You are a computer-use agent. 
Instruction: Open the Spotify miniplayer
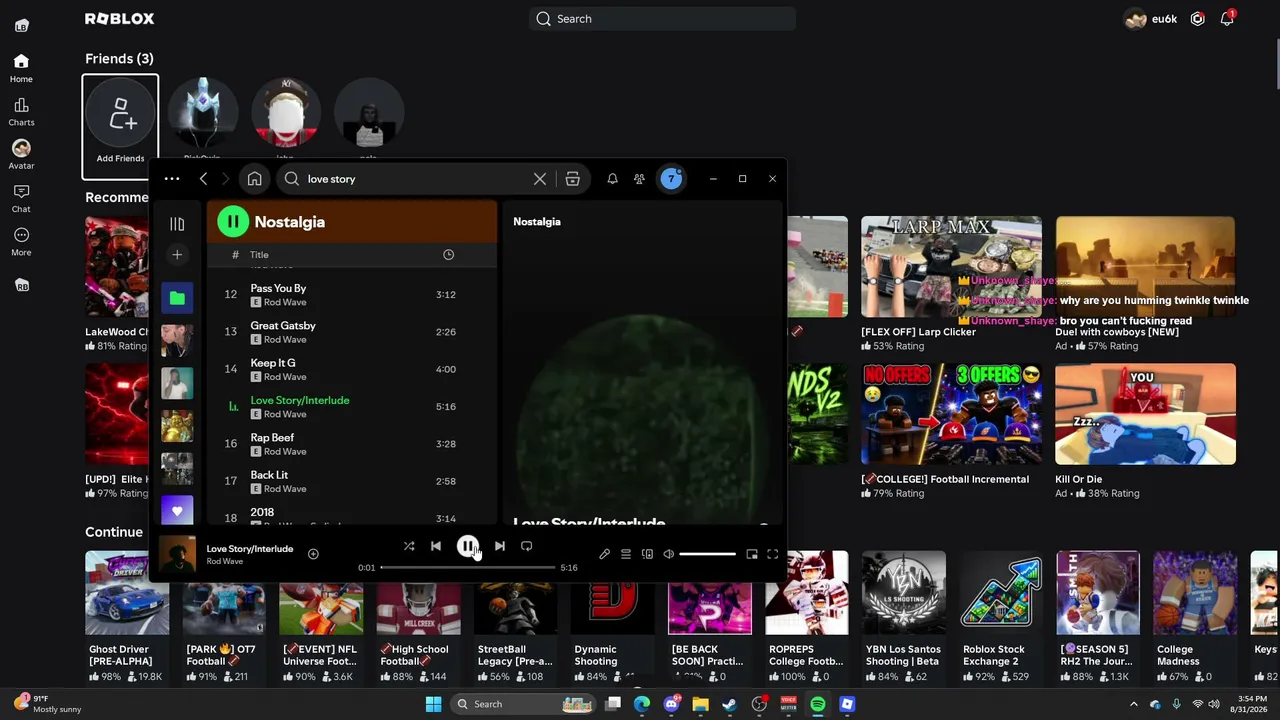coord(752,554)
